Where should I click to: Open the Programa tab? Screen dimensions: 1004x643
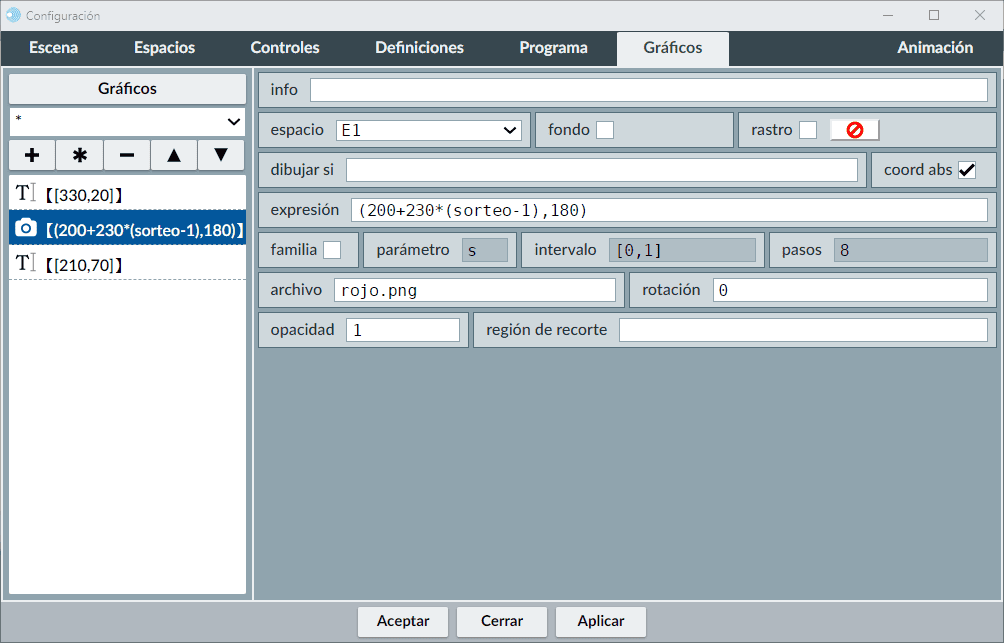[x=553, y=48]
